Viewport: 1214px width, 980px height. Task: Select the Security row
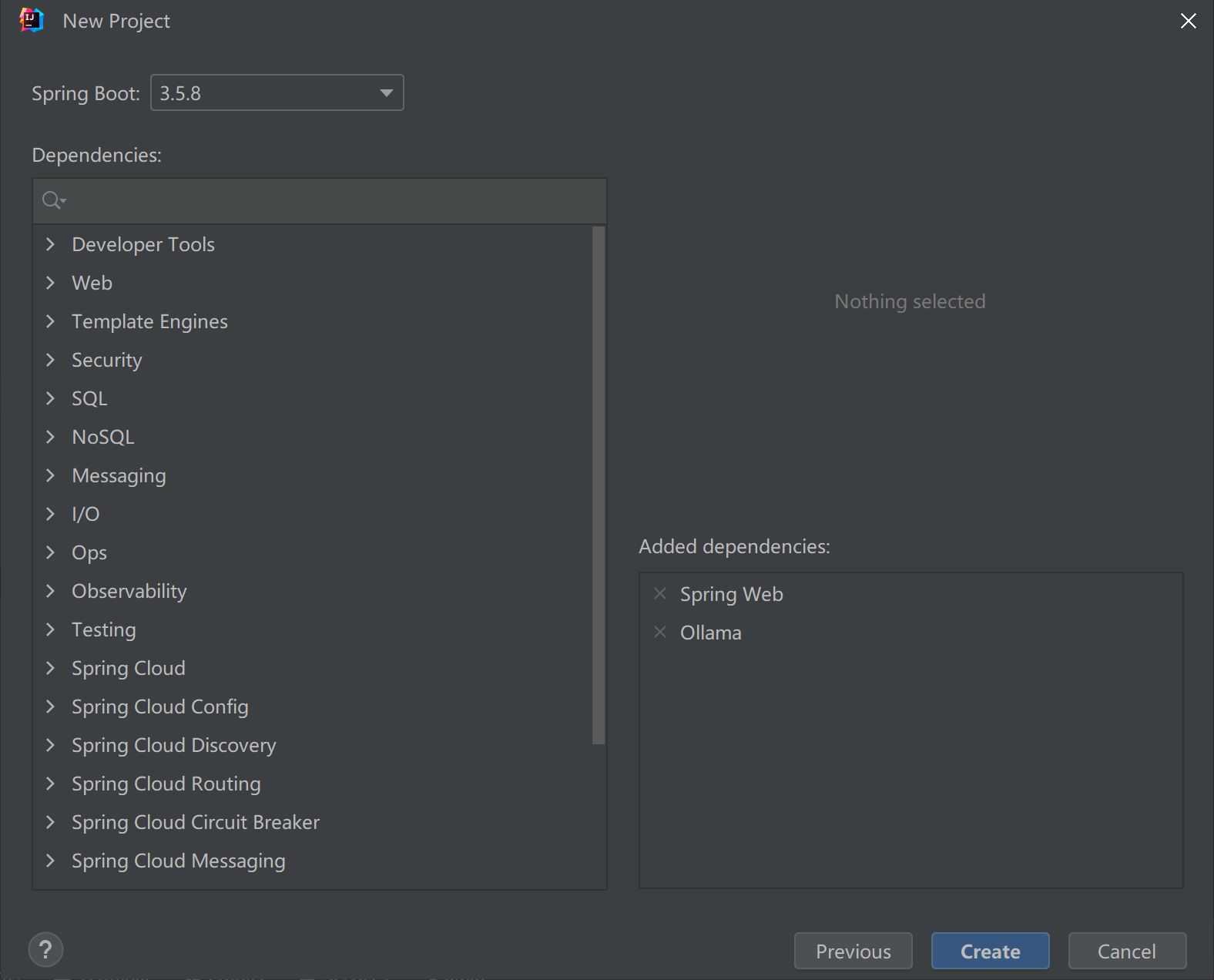click(313, 360)
